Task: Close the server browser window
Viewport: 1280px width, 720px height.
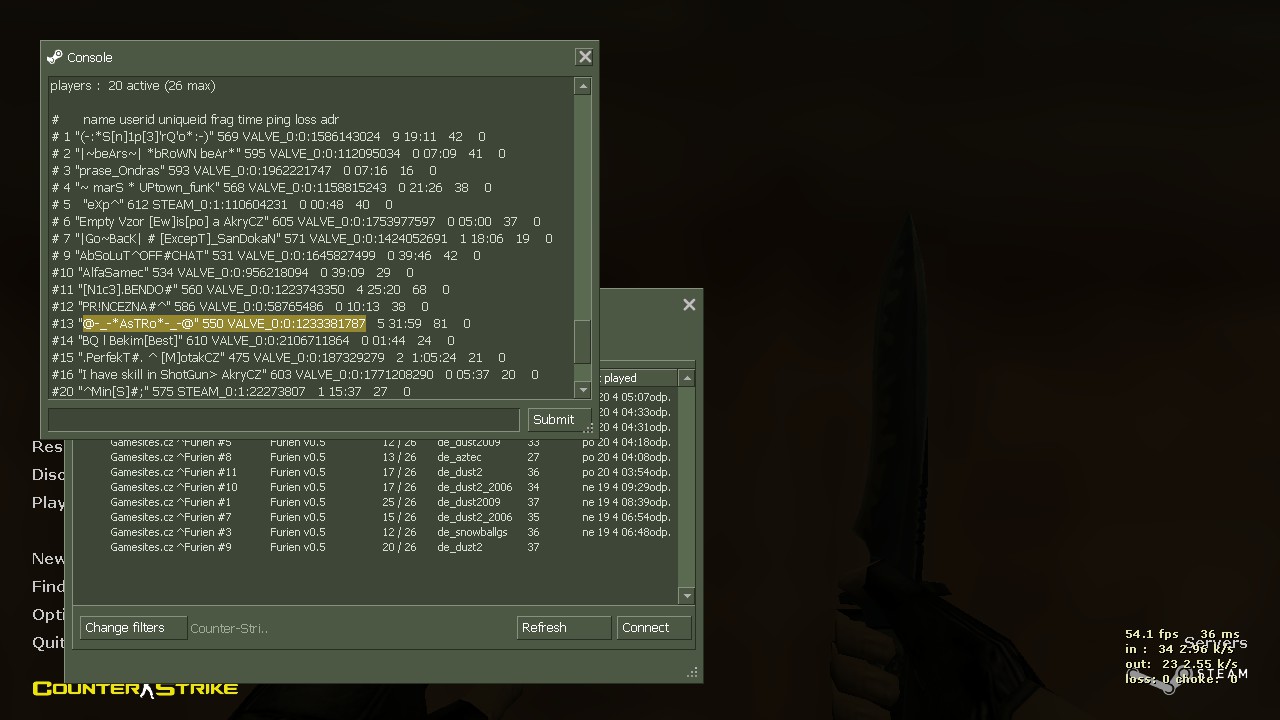Action: pos(689,305)
